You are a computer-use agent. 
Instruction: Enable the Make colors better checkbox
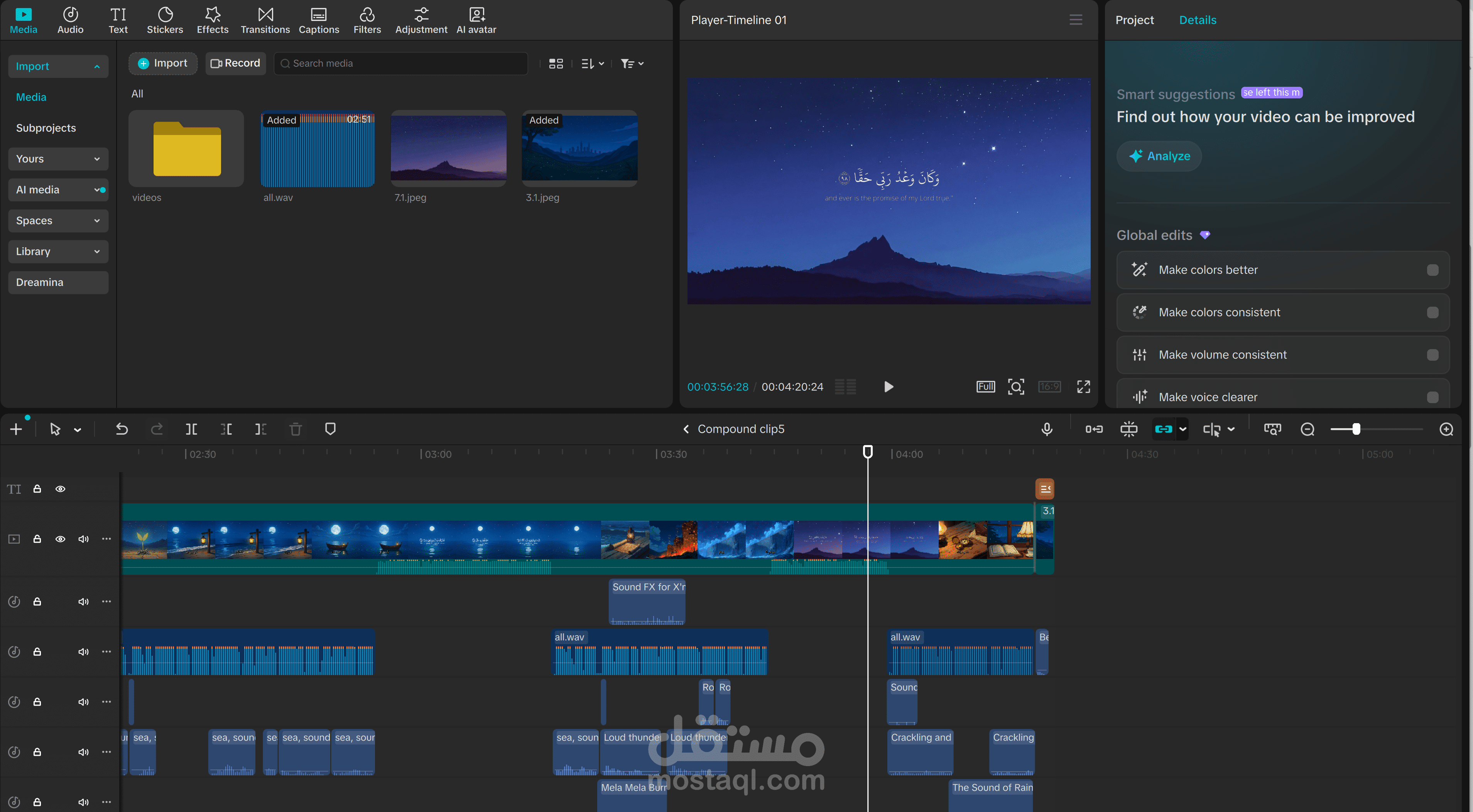[x=1432, y=270]
